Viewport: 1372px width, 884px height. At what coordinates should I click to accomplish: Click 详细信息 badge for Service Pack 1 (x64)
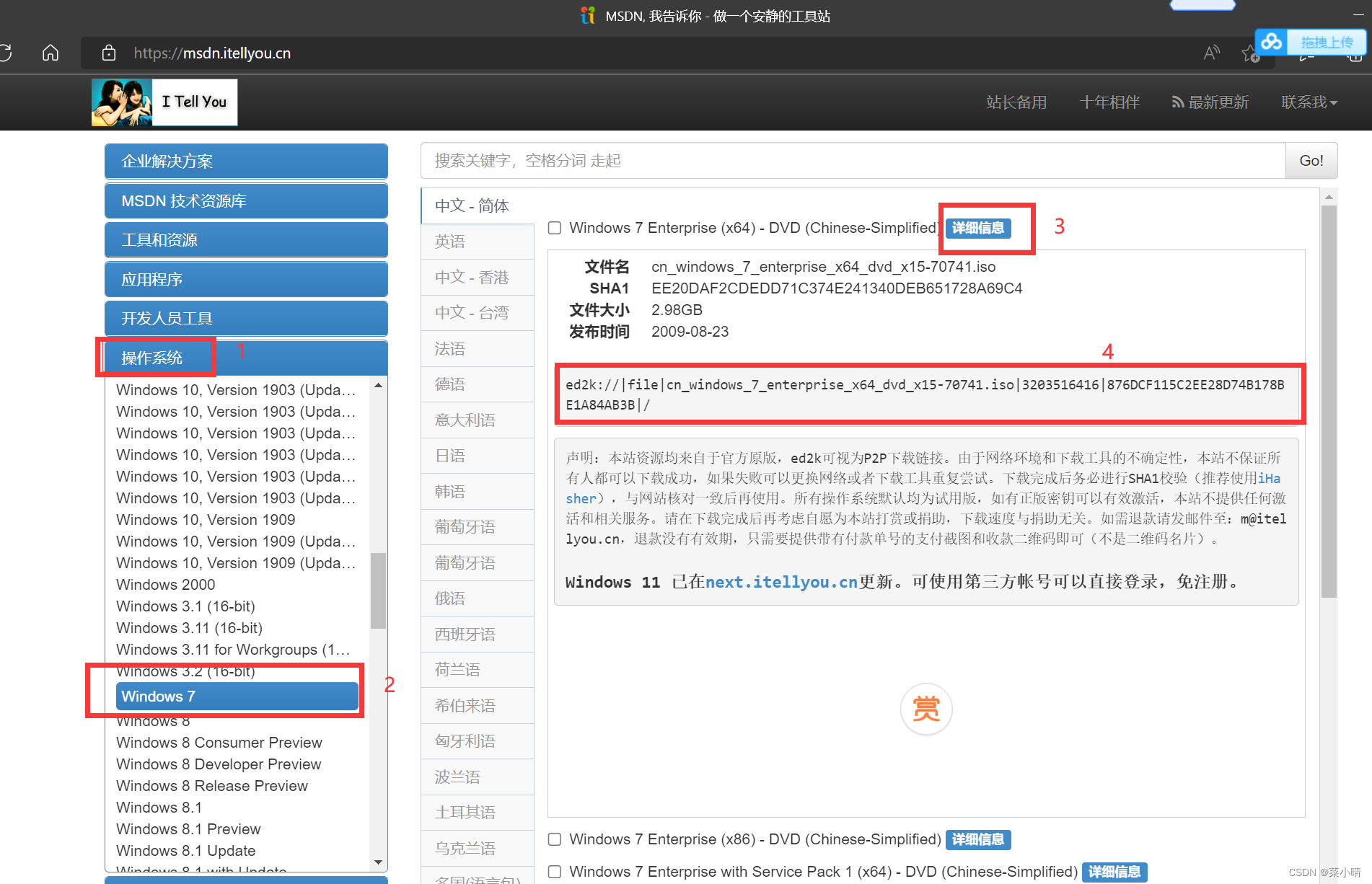point(1114,872)
